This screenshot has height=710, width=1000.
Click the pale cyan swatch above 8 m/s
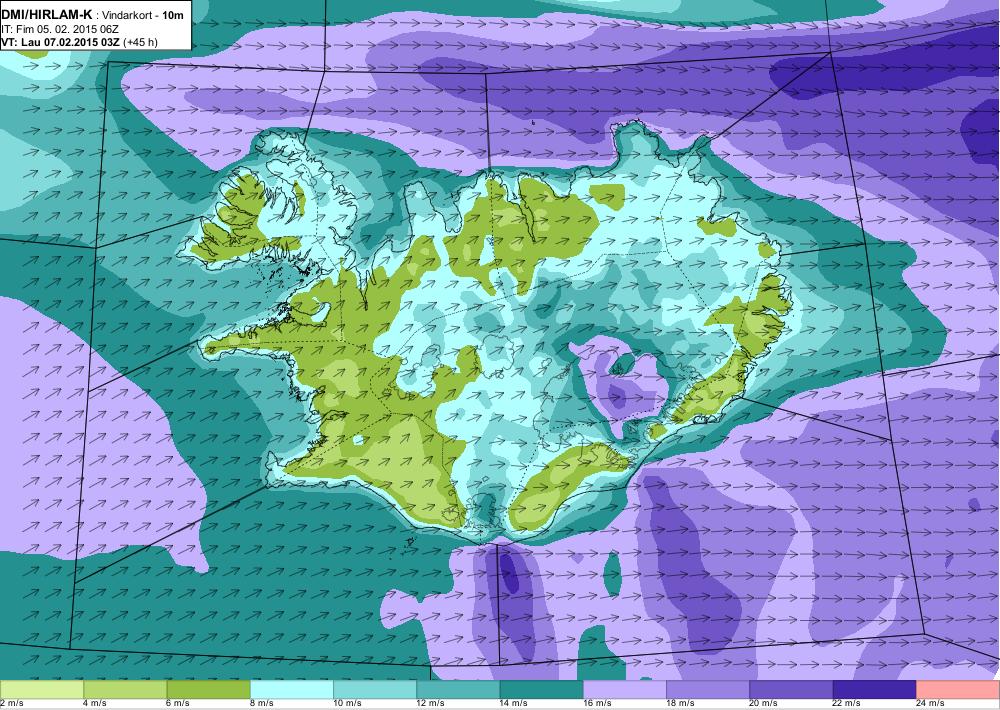pos(291,690)
